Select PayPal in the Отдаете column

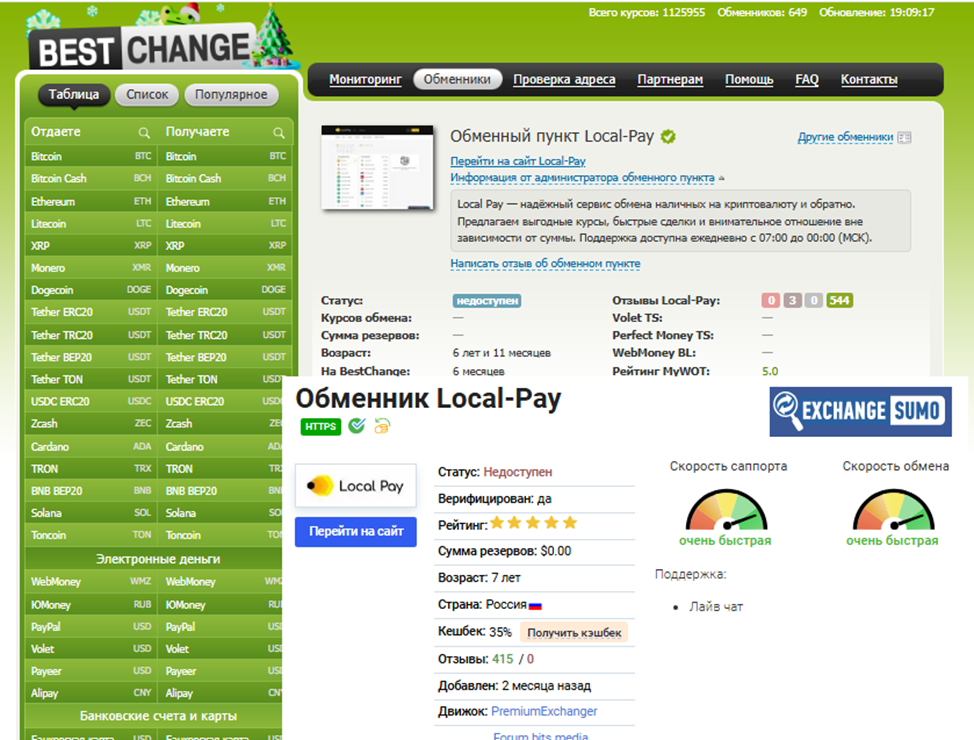pos(91,626)
